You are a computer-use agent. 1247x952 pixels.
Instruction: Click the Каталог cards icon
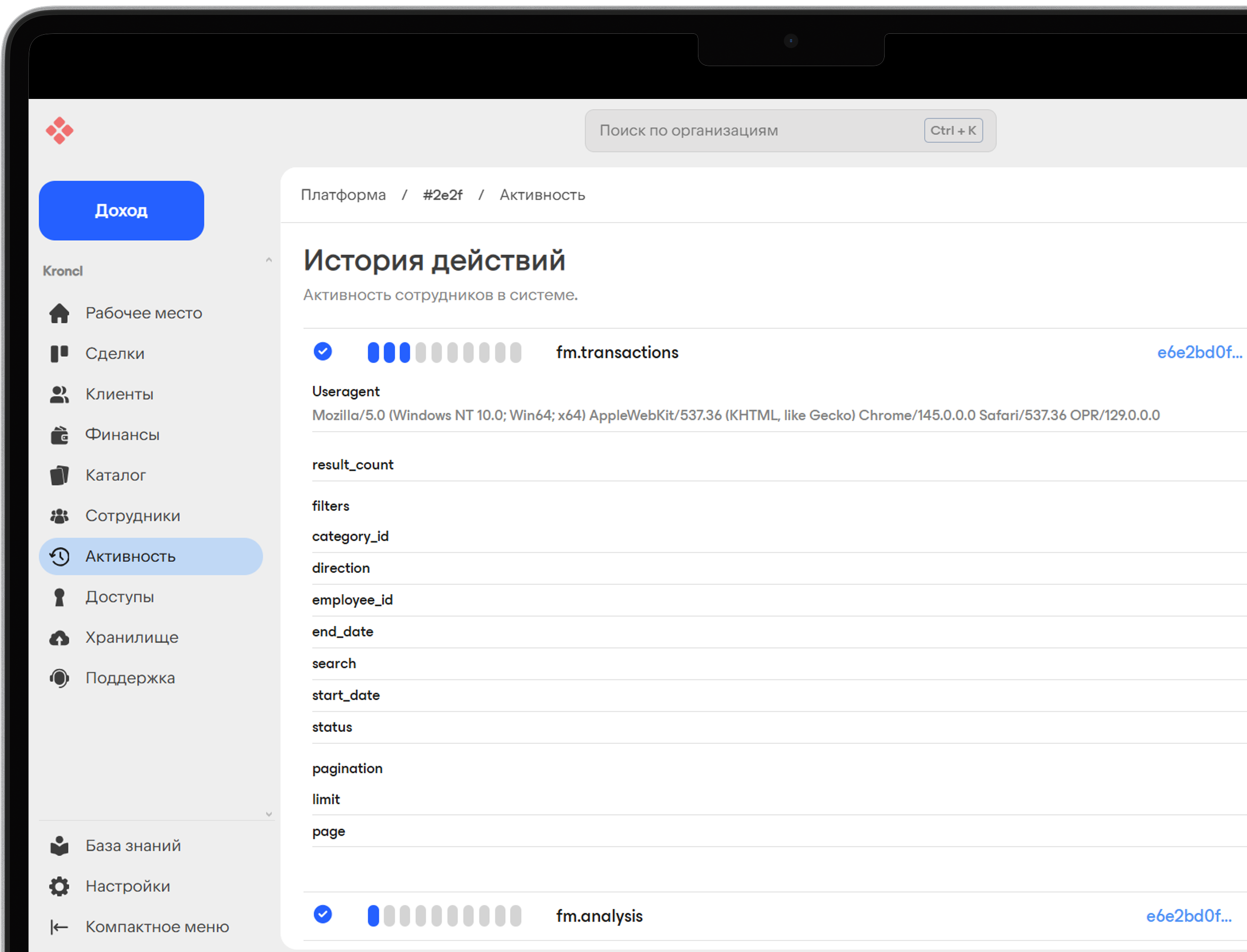[x=60, y=475]
